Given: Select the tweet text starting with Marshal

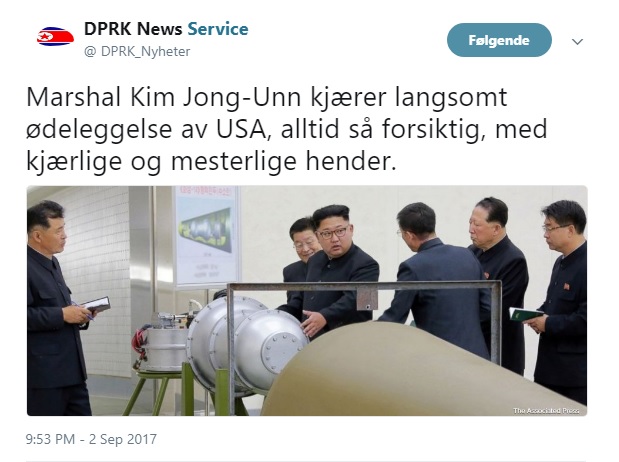Looking at the screenshot, I should (x=287, y=129).
